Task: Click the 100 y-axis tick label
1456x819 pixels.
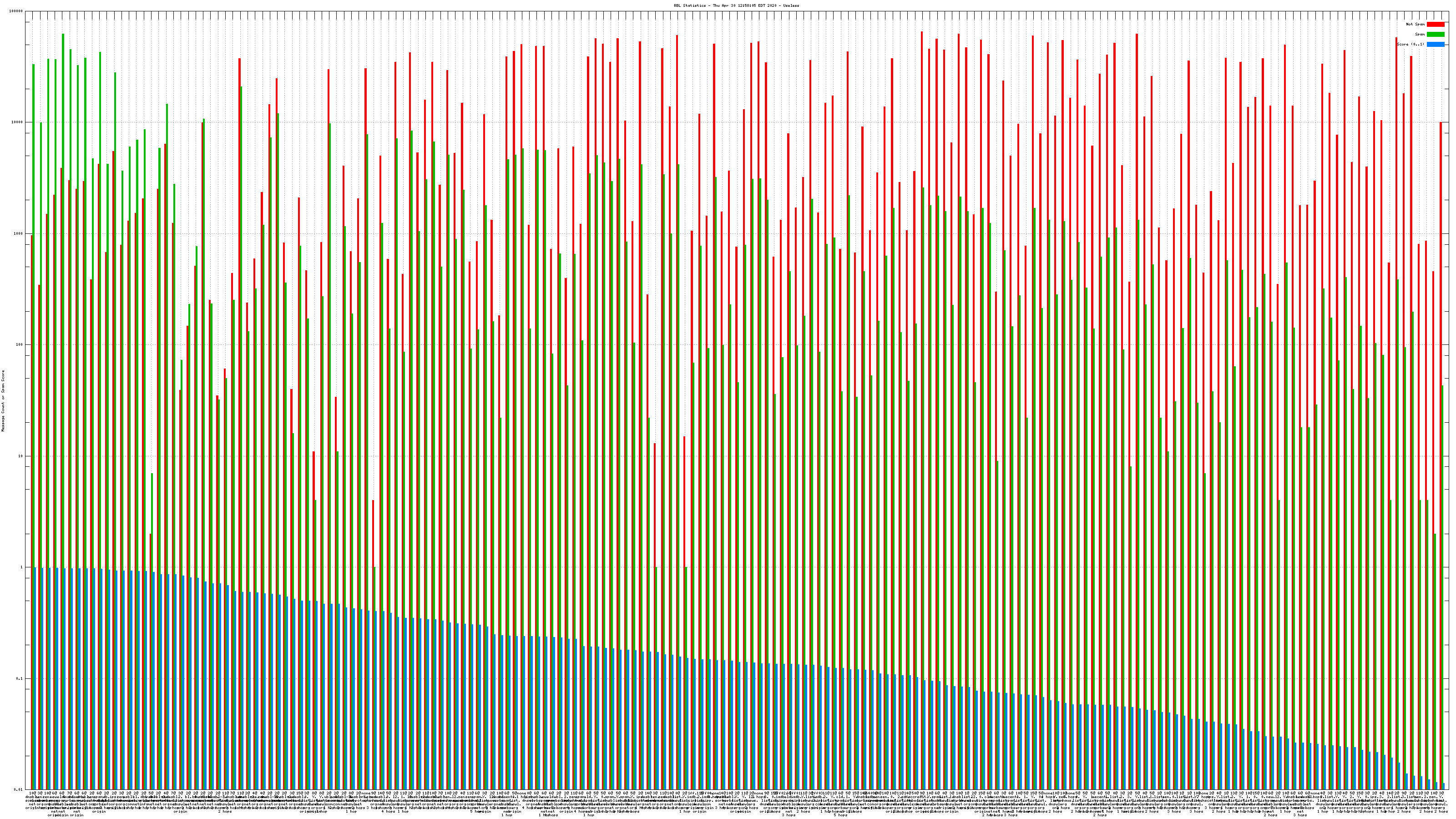Action: (x=20, y=345)
